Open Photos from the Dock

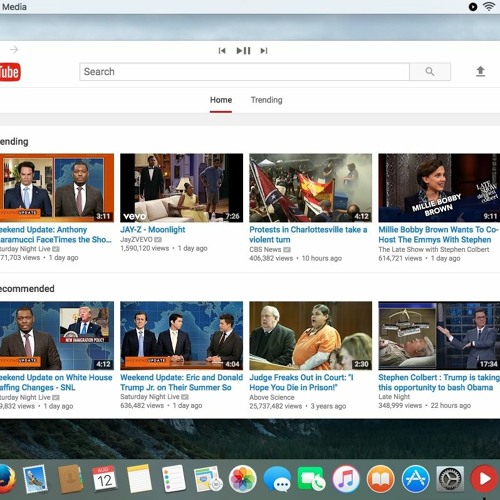point(243,479)
